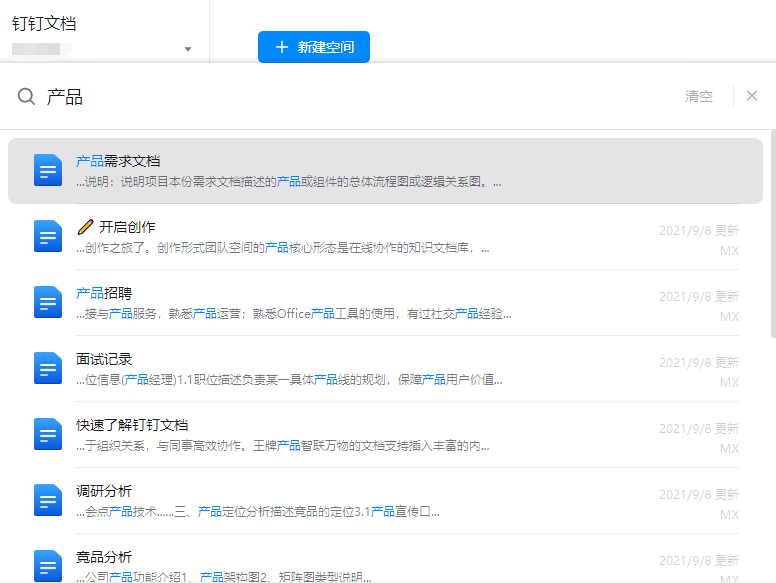Viewport: 776px width, 583px height.
Task: Click update date of 快速了解钉钉文档 row
Action: [x=699, y=429]
